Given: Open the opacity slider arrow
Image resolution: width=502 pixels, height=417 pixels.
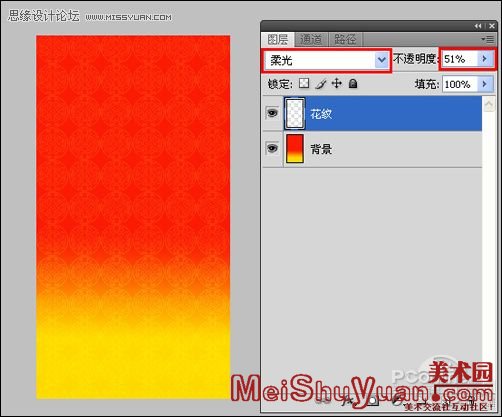Looking at the screenshot, I should pos(485,59).
